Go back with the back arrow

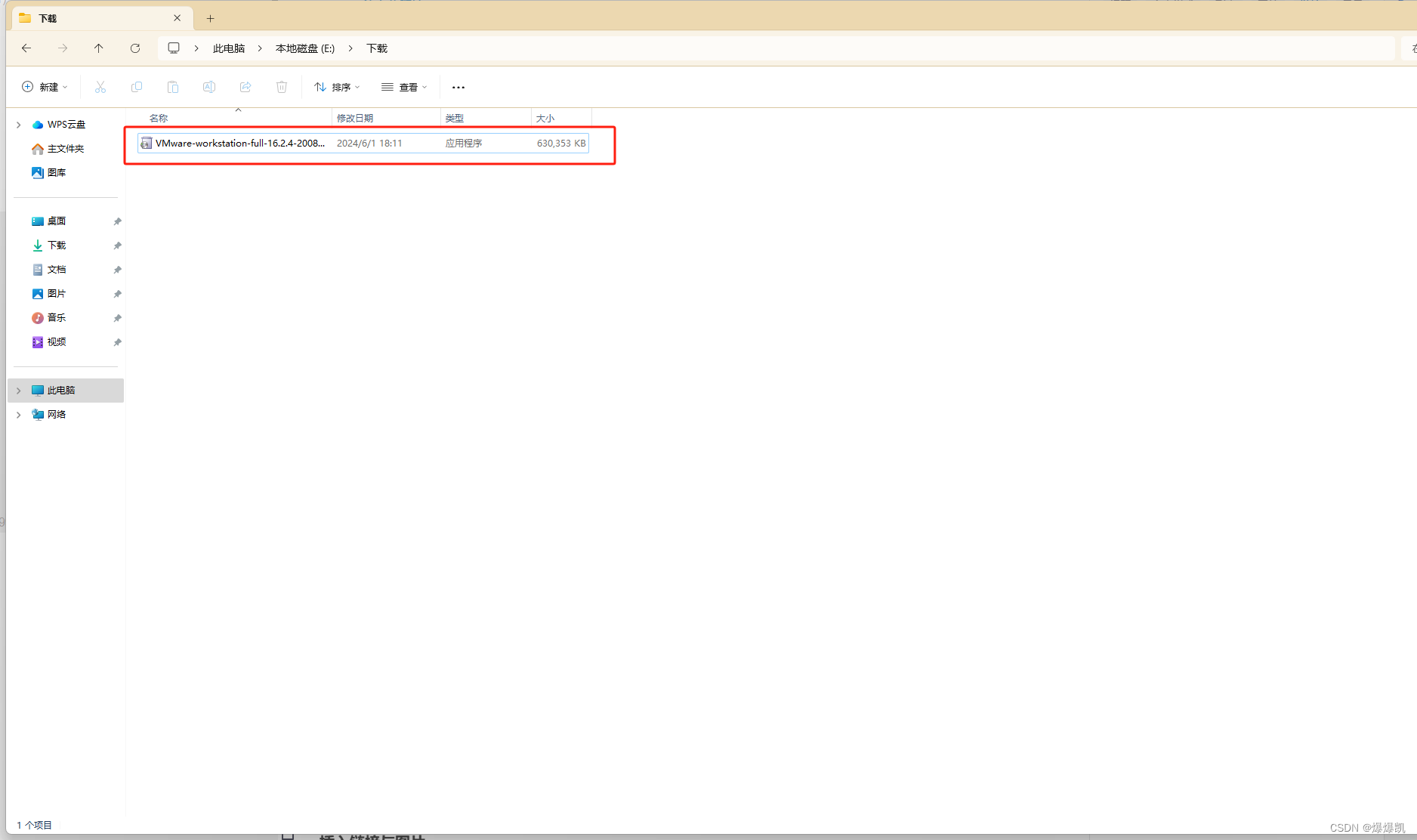coord(26,48)
